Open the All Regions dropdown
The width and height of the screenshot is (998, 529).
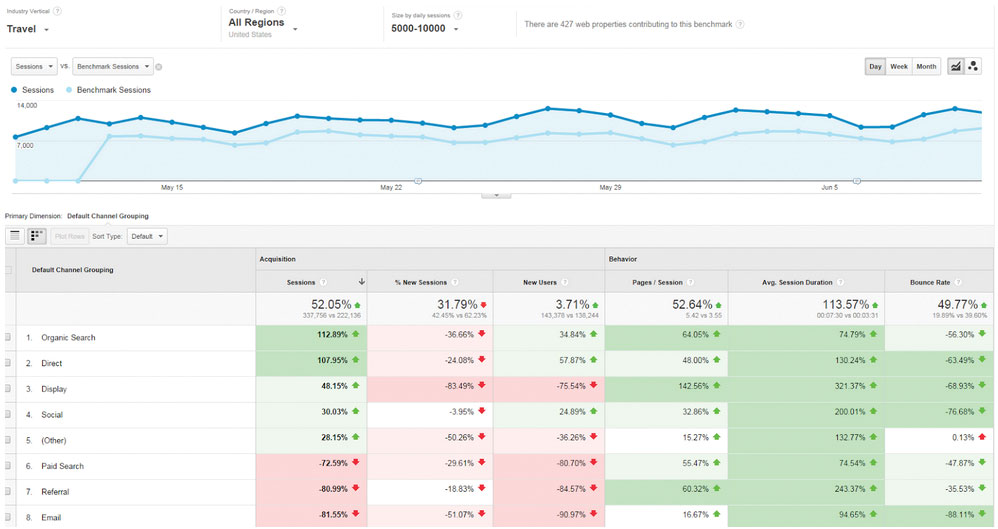click(x=263, y=23)
